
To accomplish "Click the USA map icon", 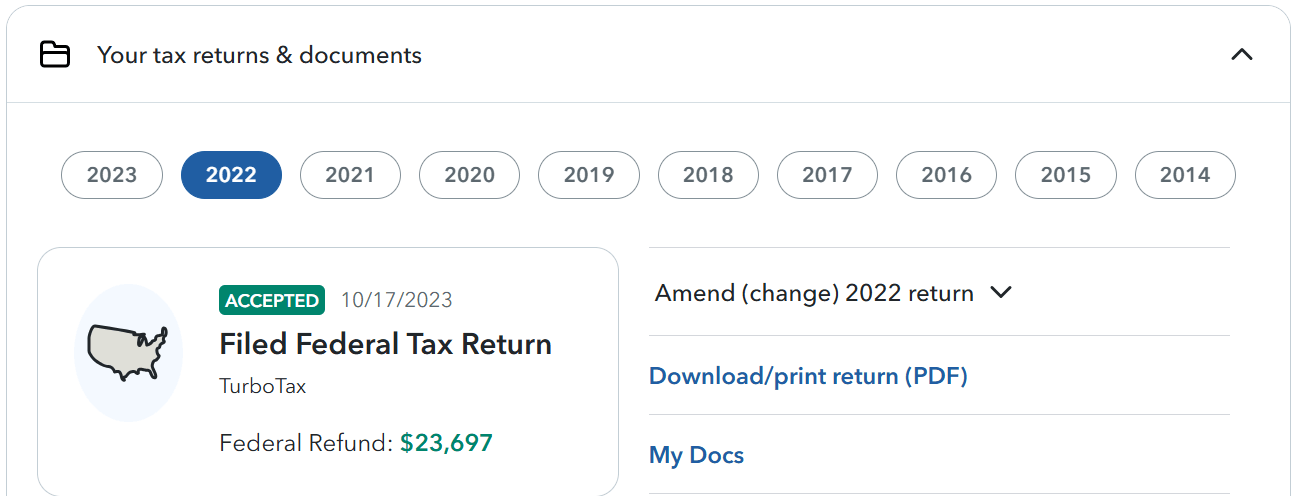I will pyautogui.click(x=128, y=352).
